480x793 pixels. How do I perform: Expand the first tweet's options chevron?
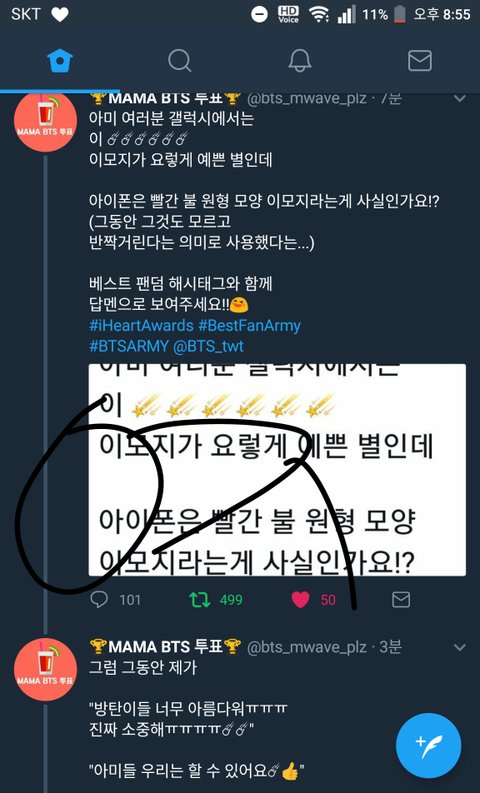[x=460, y=99]
